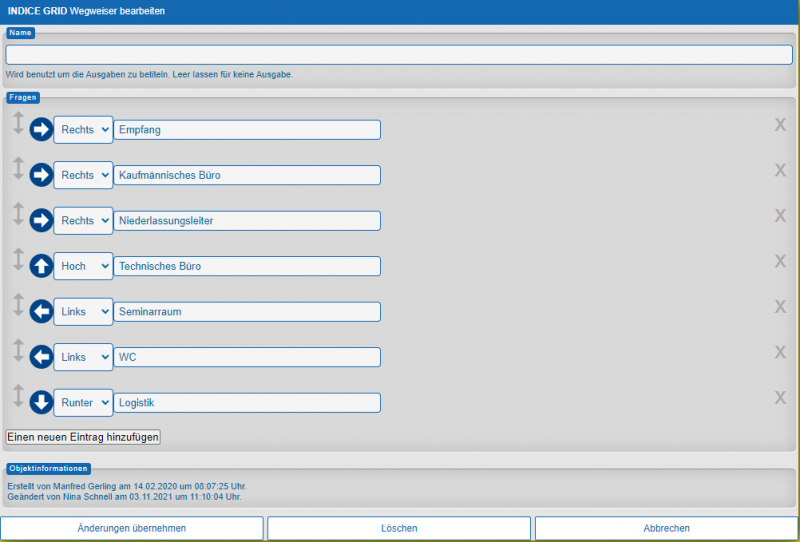Edit the Logistik text field
This screenshot has width=800, height=542.
pyautogui.click(x=247, y=402)
